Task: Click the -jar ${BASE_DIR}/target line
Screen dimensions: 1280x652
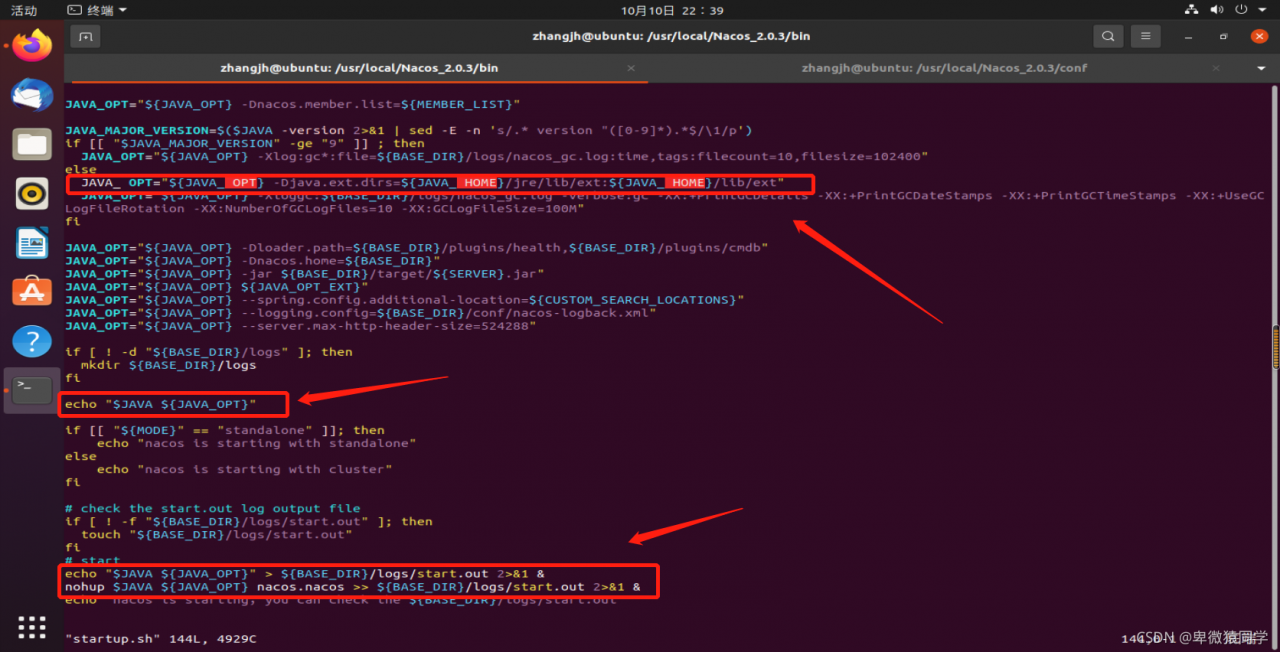Action: click(x=304, y=273)
